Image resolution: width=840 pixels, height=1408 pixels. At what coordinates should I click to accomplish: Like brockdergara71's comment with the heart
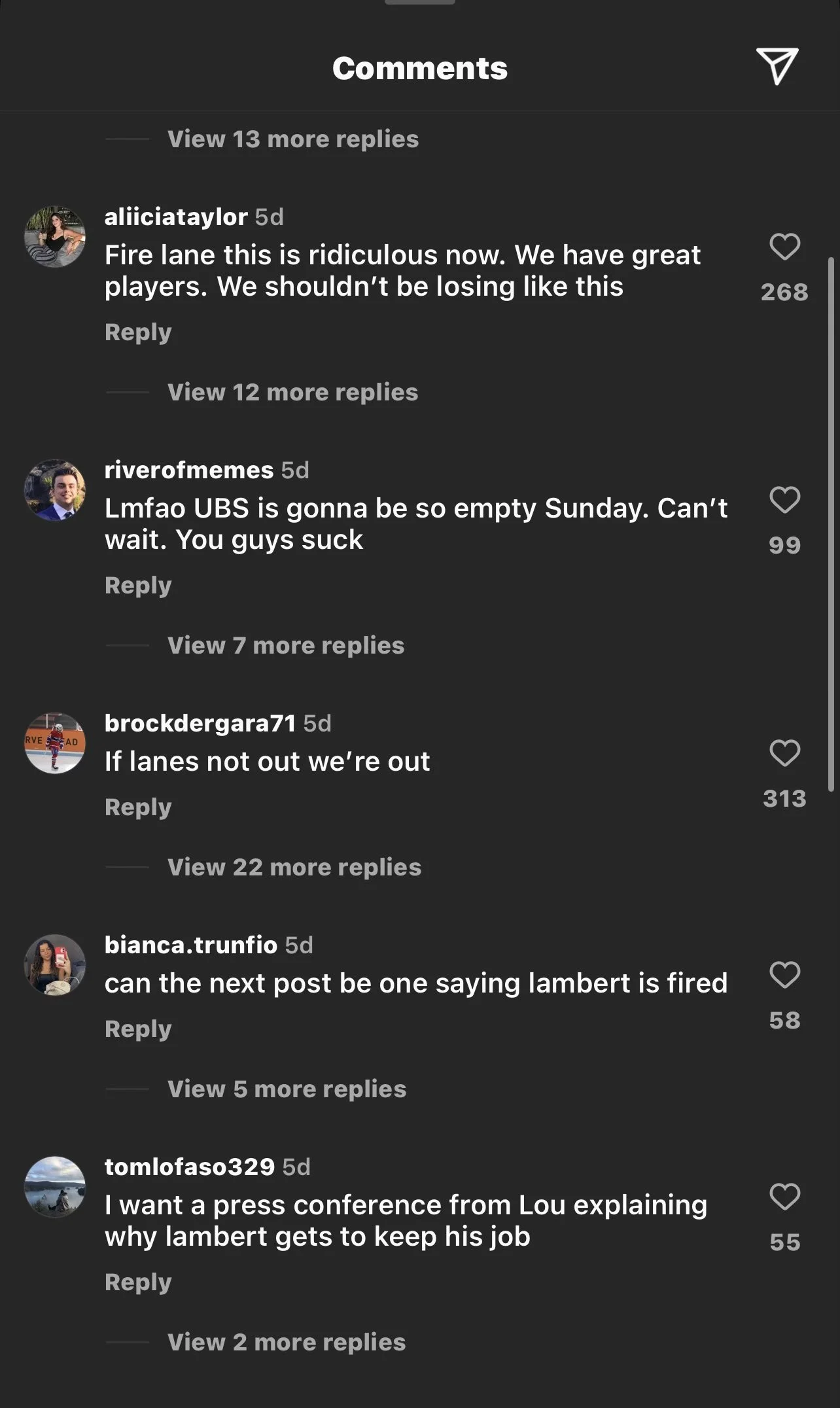tap(784, 753)
